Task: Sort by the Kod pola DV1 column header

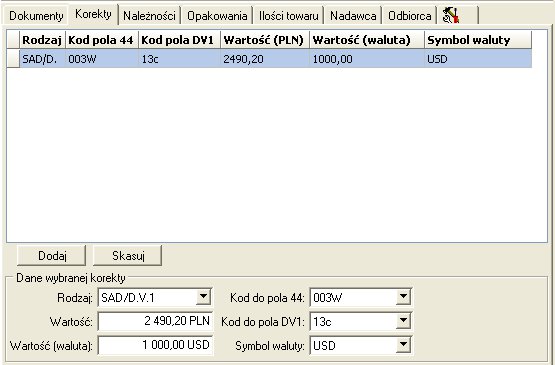Action: pos(179,40)
